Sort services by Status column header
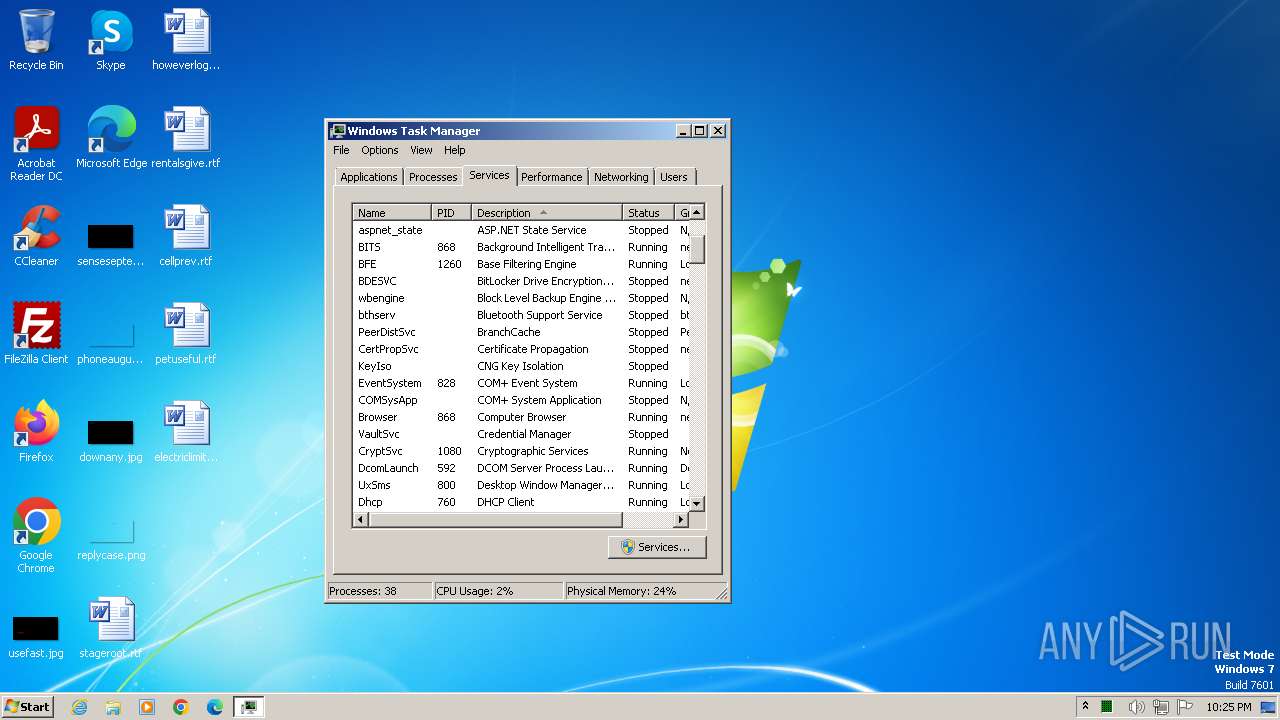1280x720 pixels. (x=649, y=213)
